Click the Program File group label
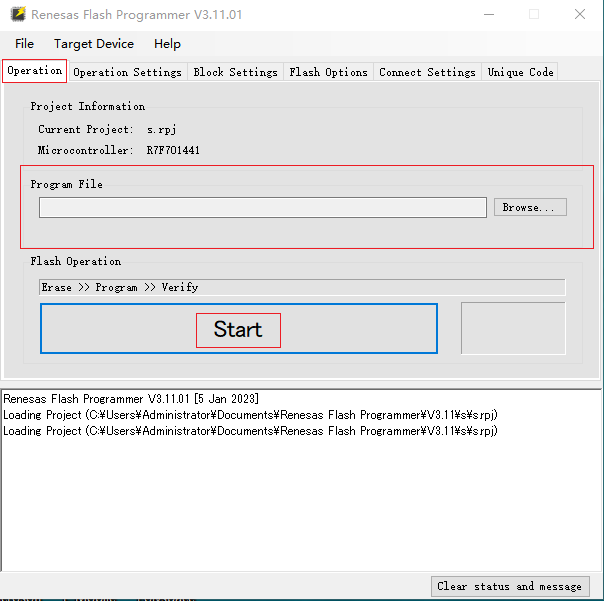Screen dimensions: 604x601 pyautogui.click(x=67, y=185)
